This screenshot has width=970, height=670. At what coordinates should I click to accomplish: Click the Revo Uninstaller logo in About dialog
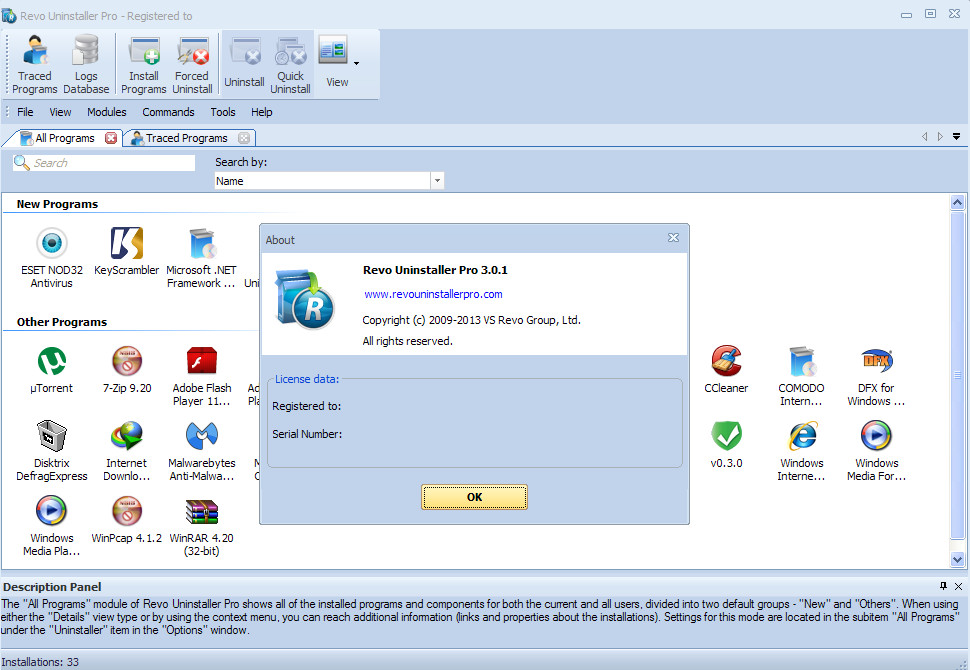(305, 299)
